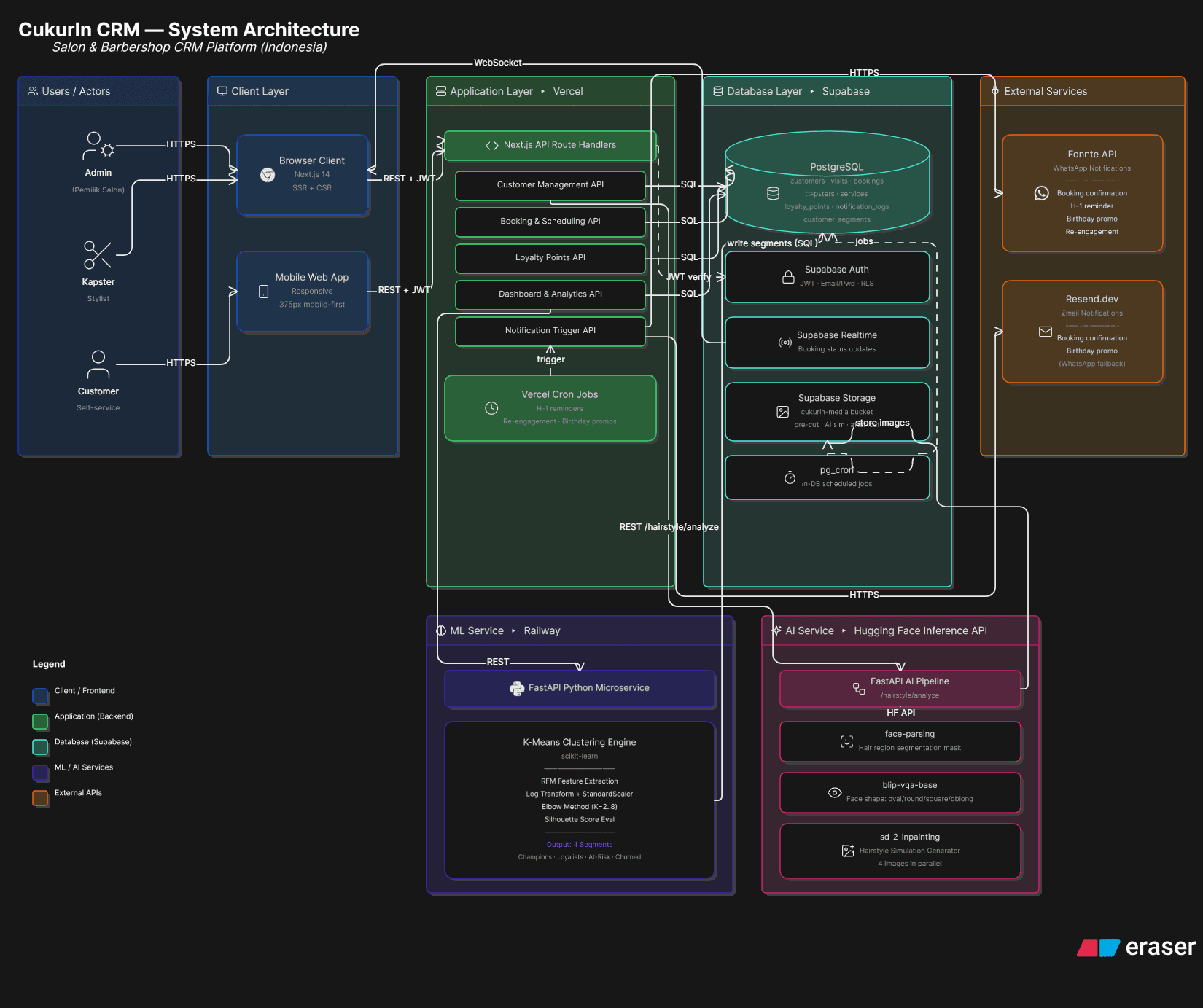Image resolution: width=1203 pixels, height=1008 pixels.
Task: Click the eraser logo
Action: tap(1137, 947)
